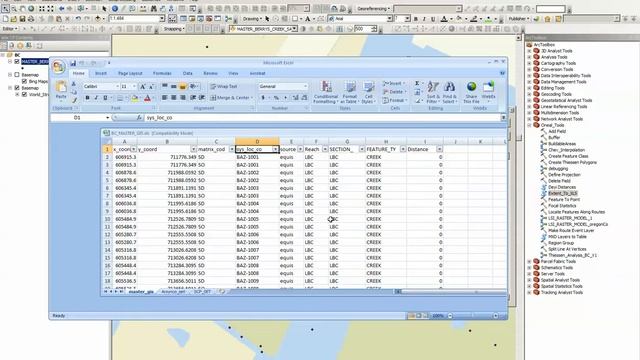Select the ArcMap Pan hand tool
The height and width of the screenshot is (360, 640).
22,9
